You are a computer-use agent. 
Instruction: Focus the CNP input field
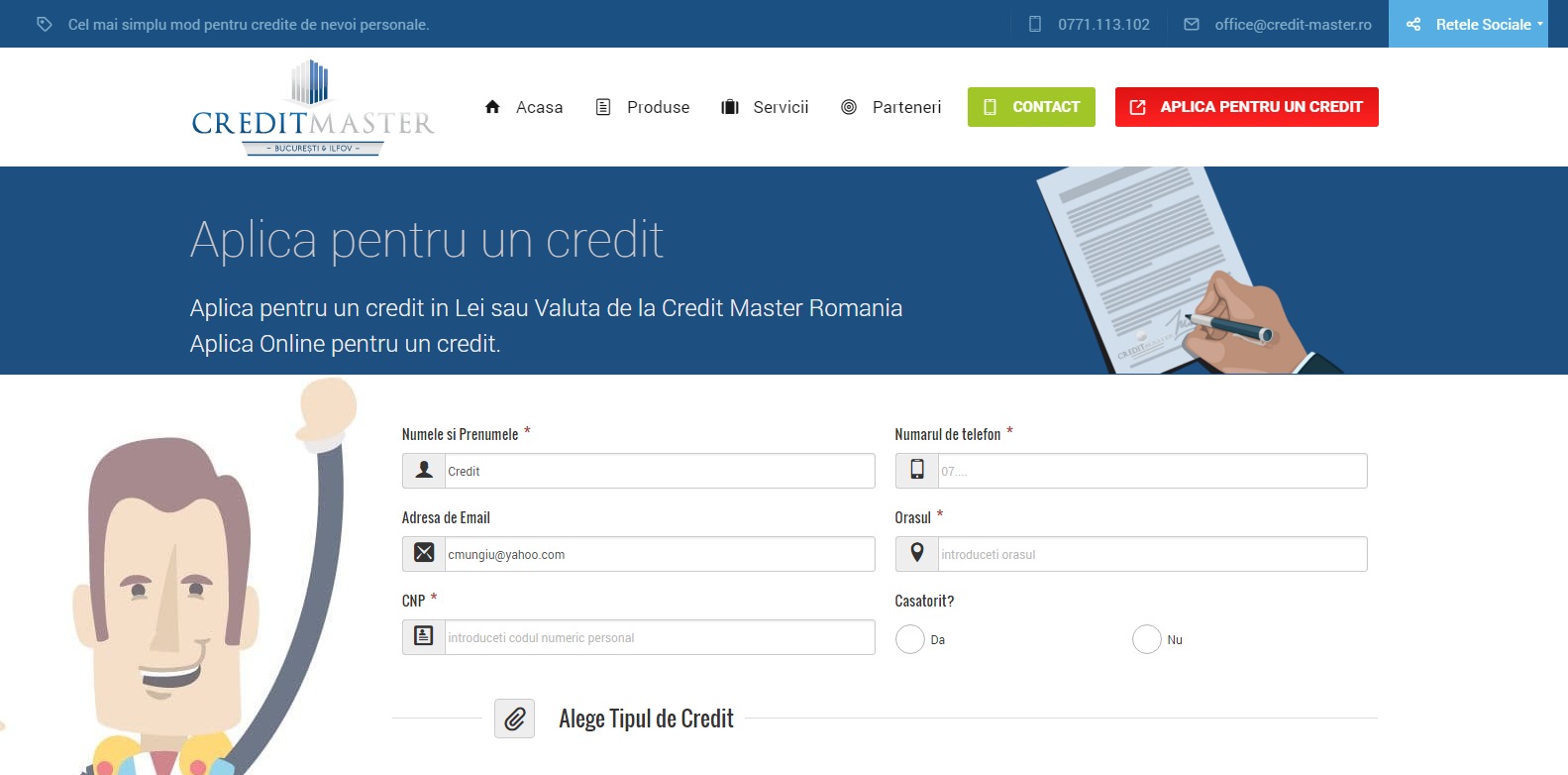[658, 637]
